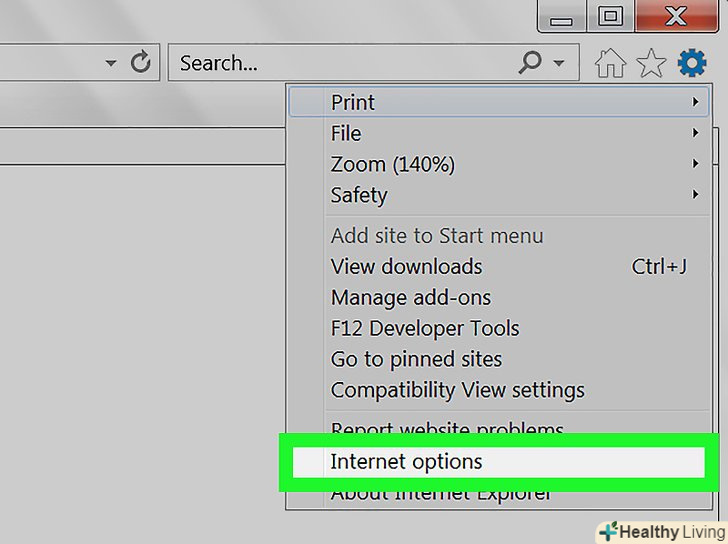Select Manage add-ons
The image size is (728, 544).
499,298
